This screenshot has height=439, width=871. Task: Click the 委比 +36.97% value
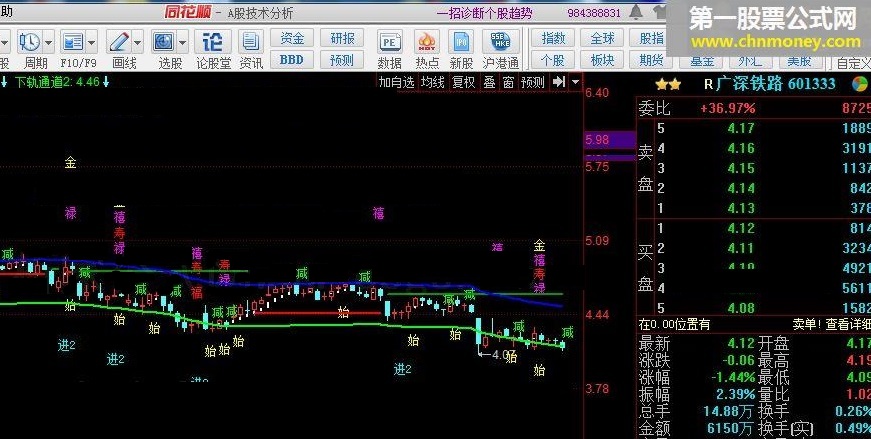(x=728, y=108)
